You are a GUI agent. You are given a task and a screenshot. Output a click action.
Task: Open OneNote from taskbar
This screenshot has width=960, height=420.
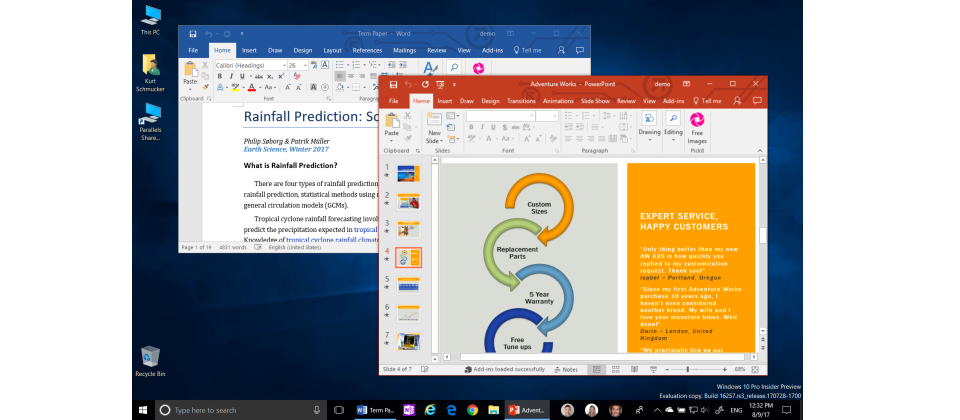(x=409, y=410)
